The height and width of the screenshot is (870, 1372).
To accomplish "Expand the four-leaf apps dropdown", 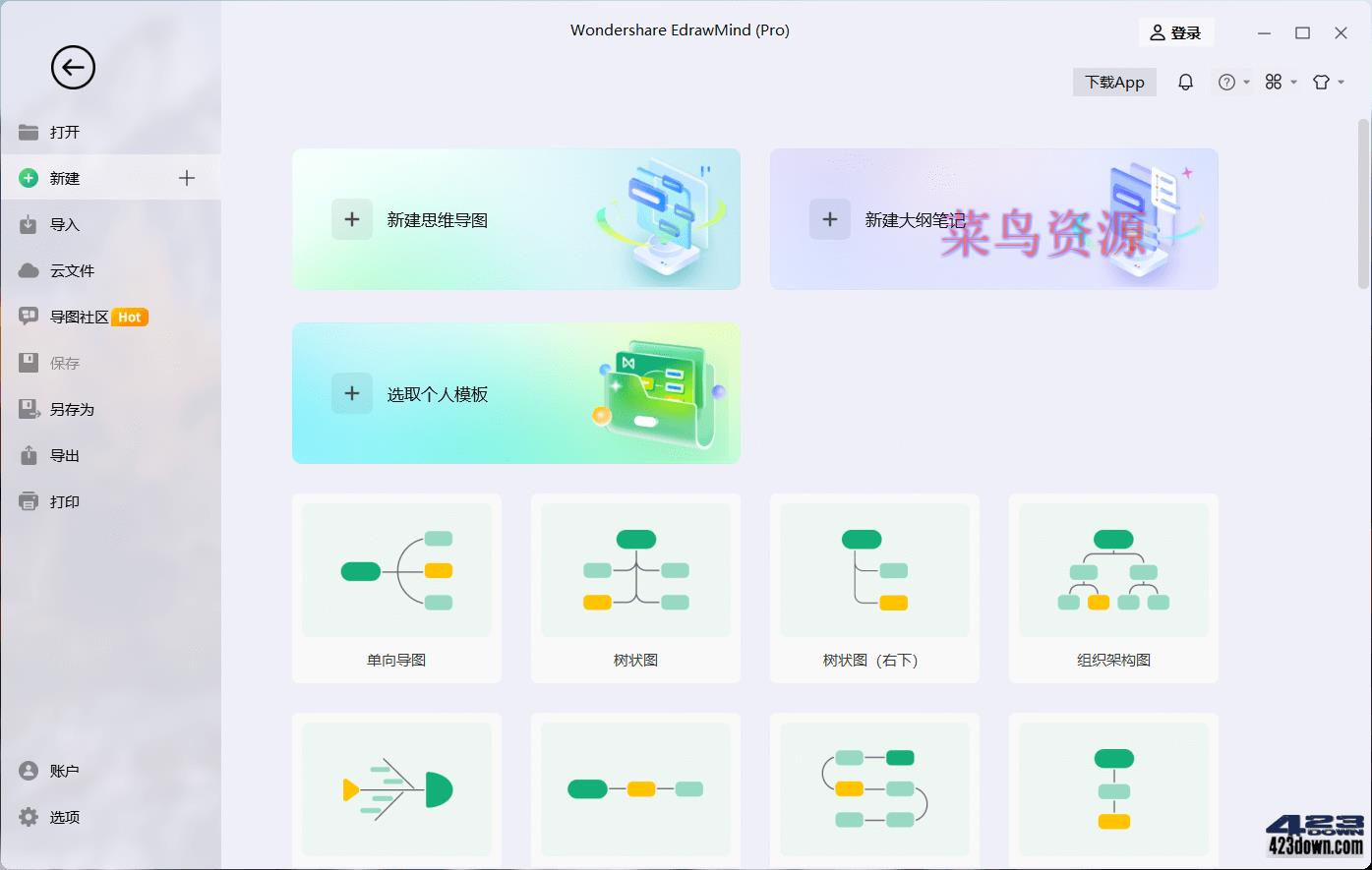I will coord(1276,82).
